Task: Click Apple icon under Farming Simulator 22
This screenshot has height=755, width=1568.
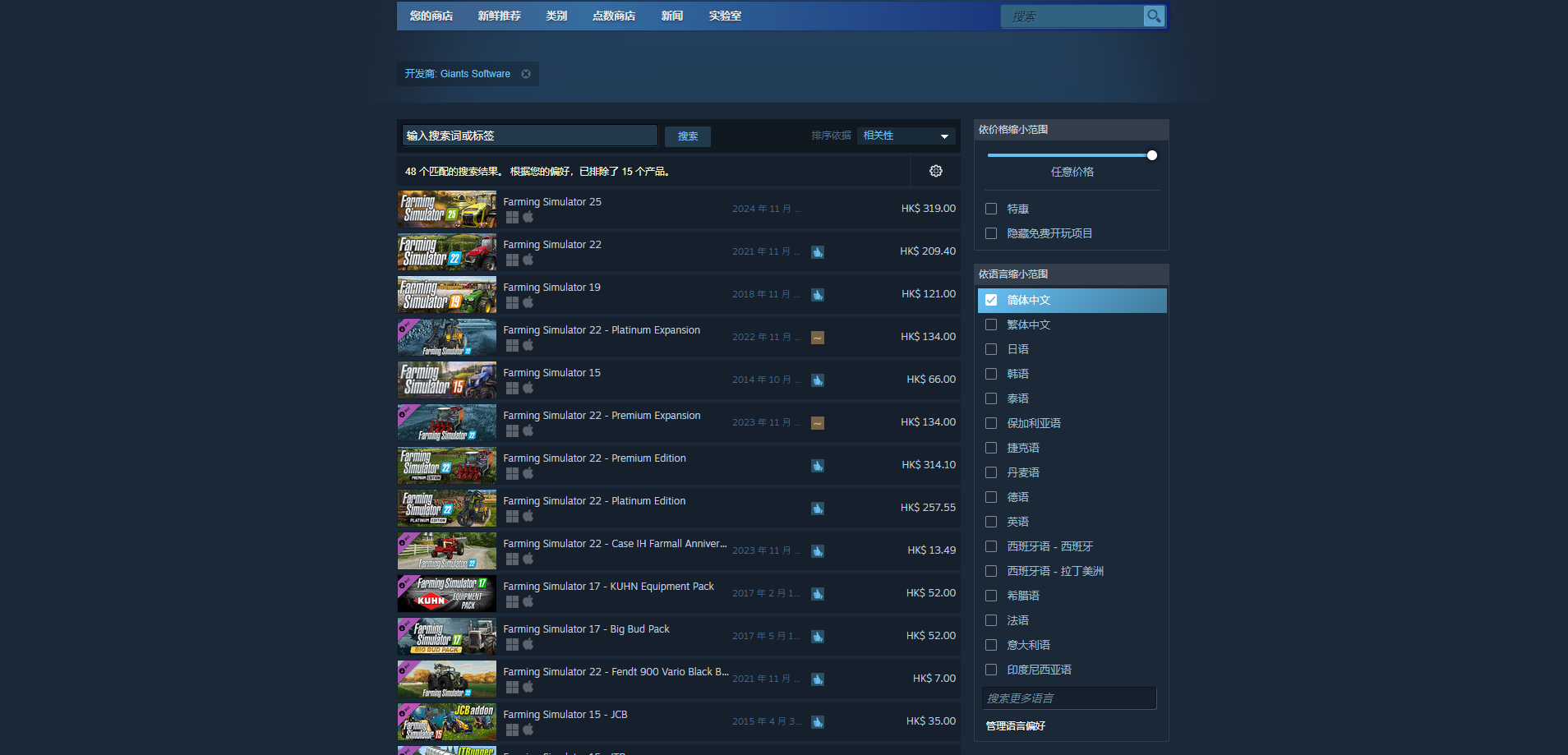Action: click(528, 260)
